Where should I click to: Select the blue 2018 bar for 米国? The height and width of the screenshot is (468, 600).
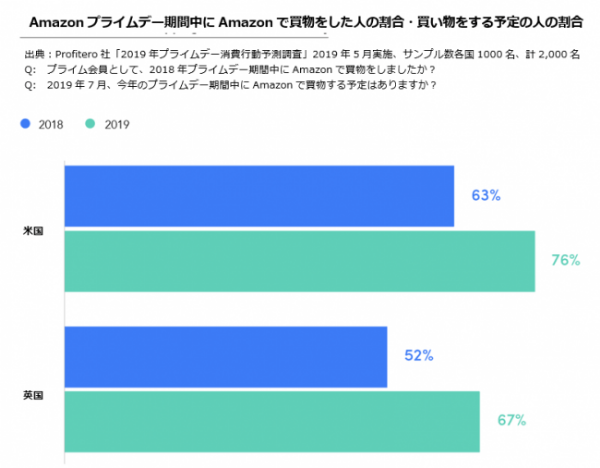[258, 196]
